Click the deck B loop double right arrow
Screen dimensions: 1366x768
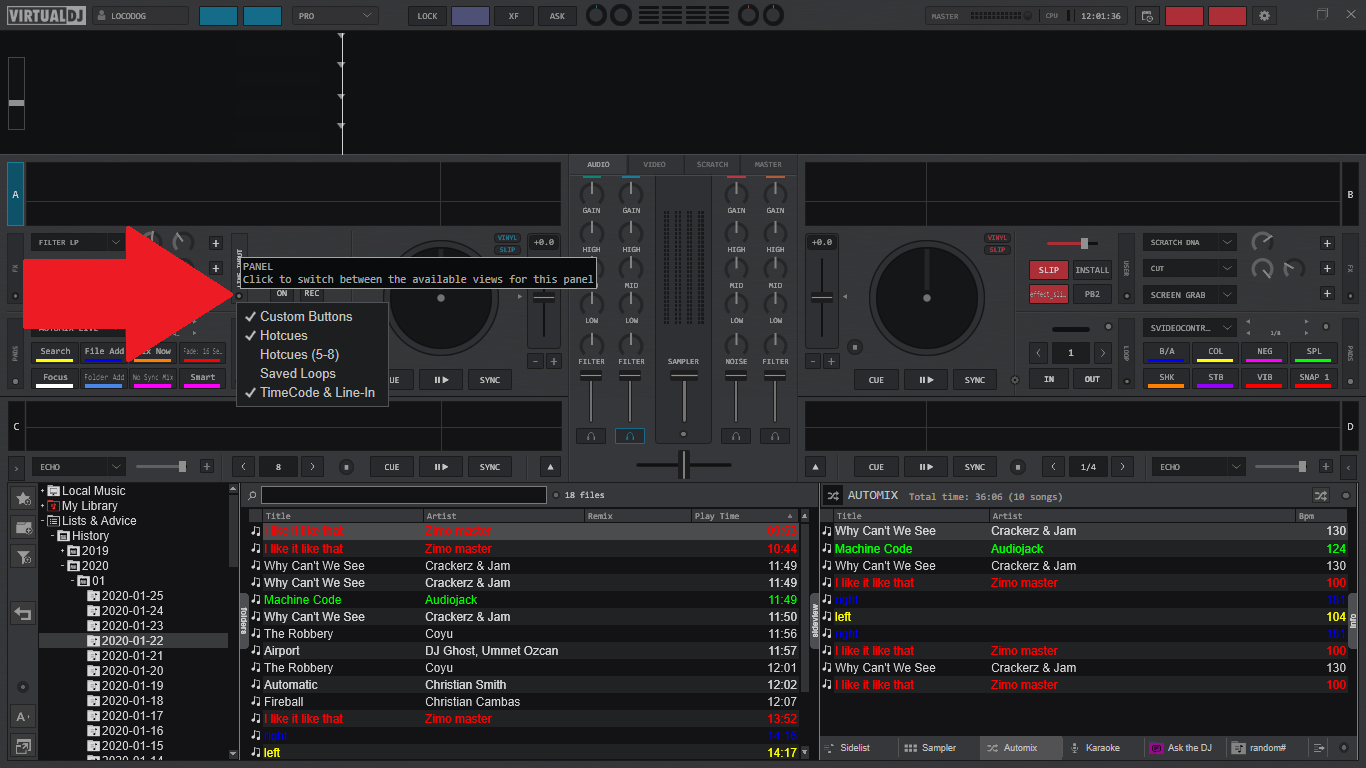tap(1102, 353)
